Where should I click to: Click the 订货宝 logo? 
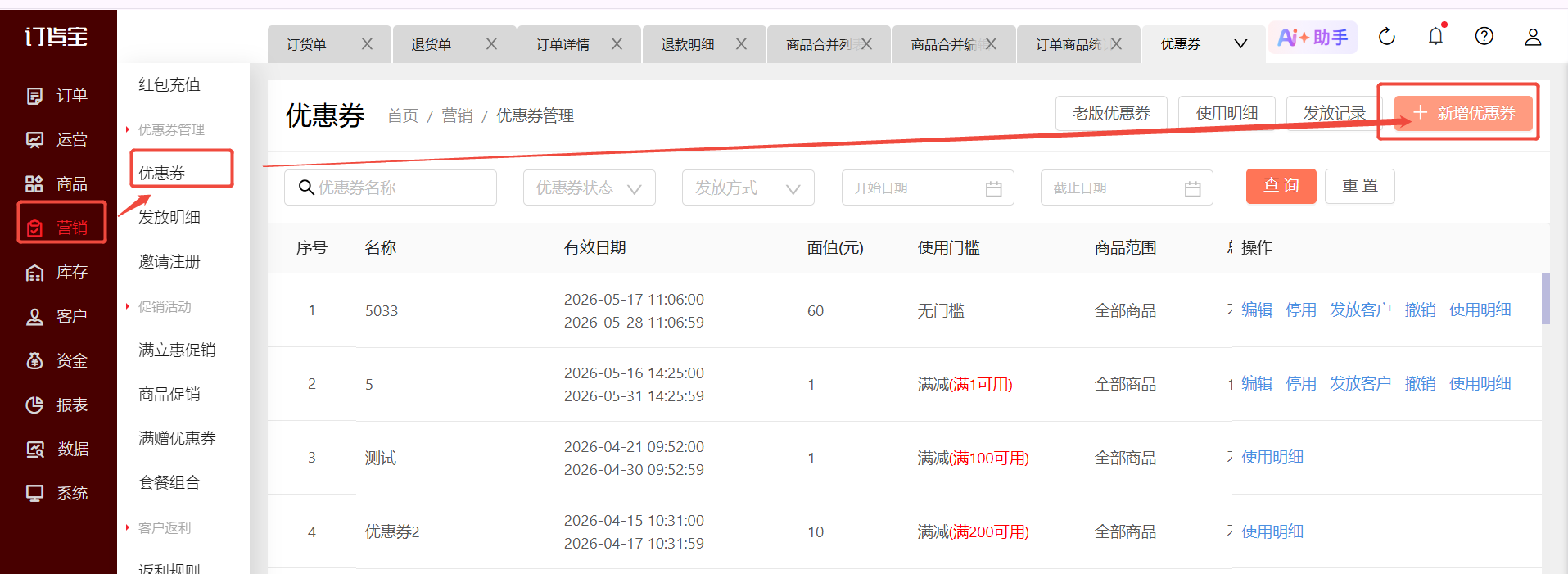pyautogui.click(x=56, y=36)
